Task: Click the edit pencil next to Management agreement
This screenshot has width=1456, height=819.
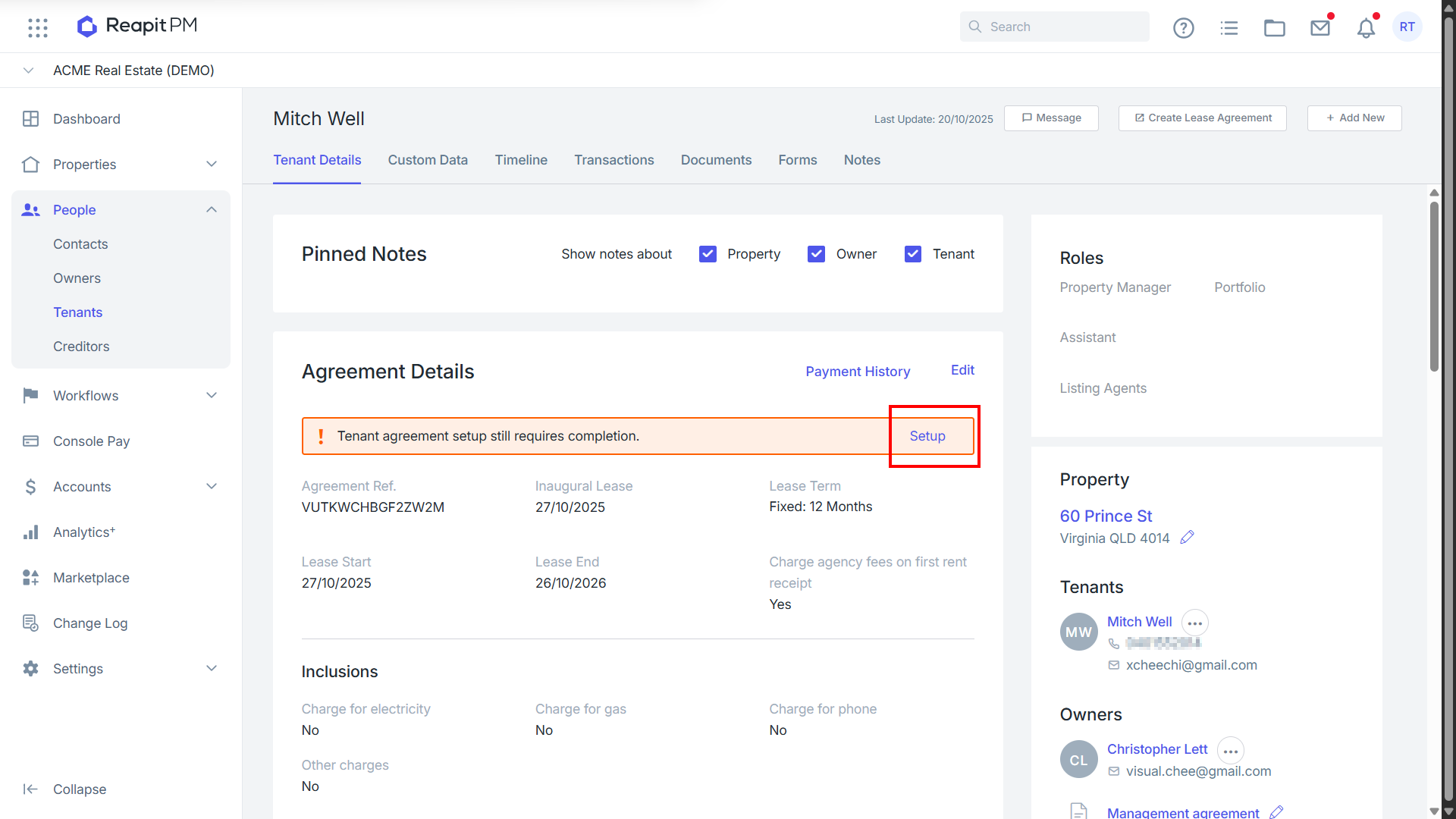Action: click(x=1276, y=811)
